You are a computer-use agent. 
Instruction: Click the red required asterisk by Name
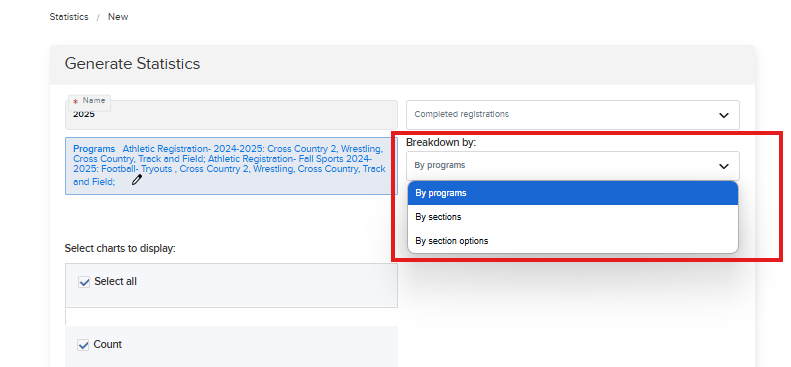pyautogui.click(x=76, y=102)
